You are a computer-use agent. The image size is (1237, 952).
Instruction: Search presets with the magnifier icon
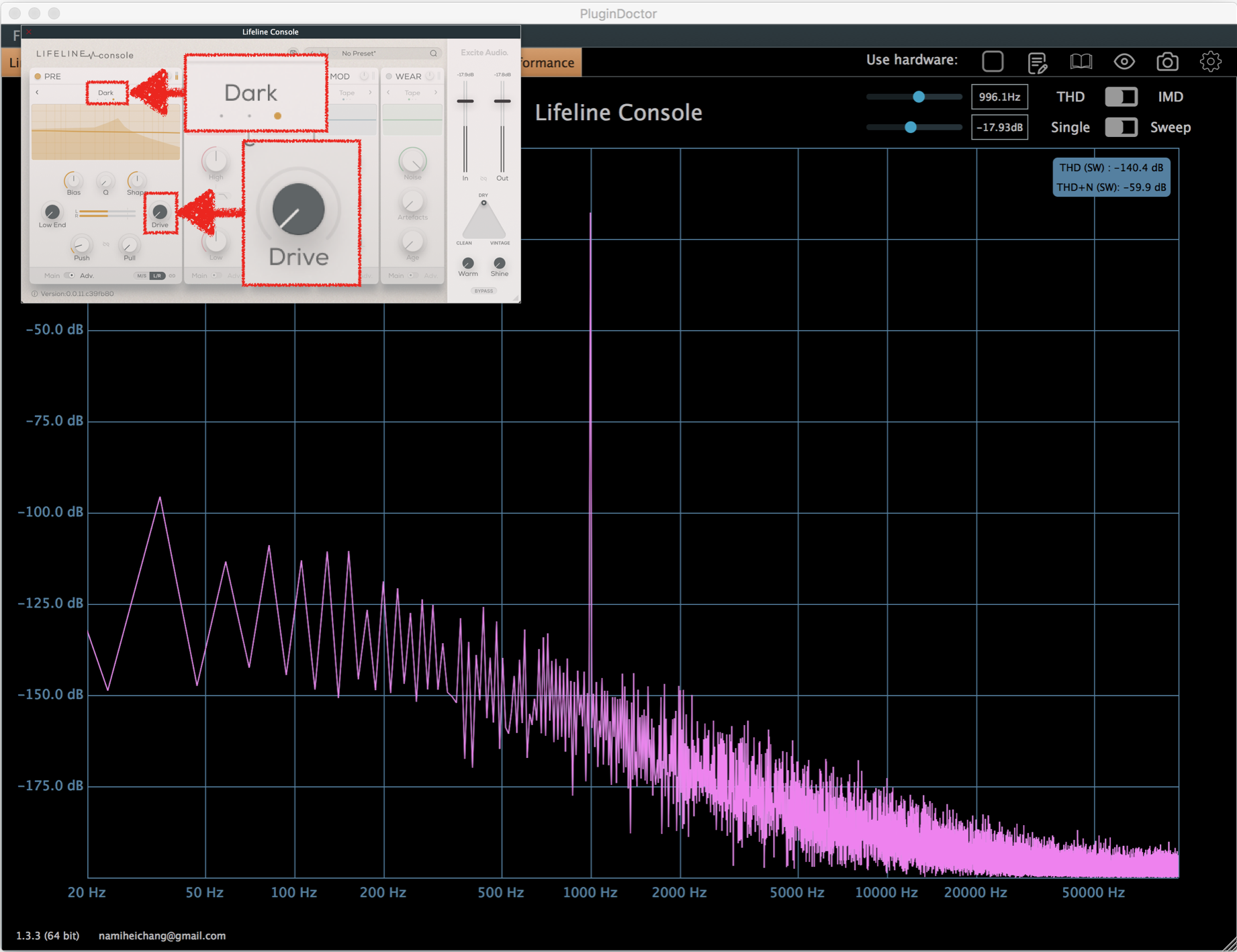click(x=433, y=53)
